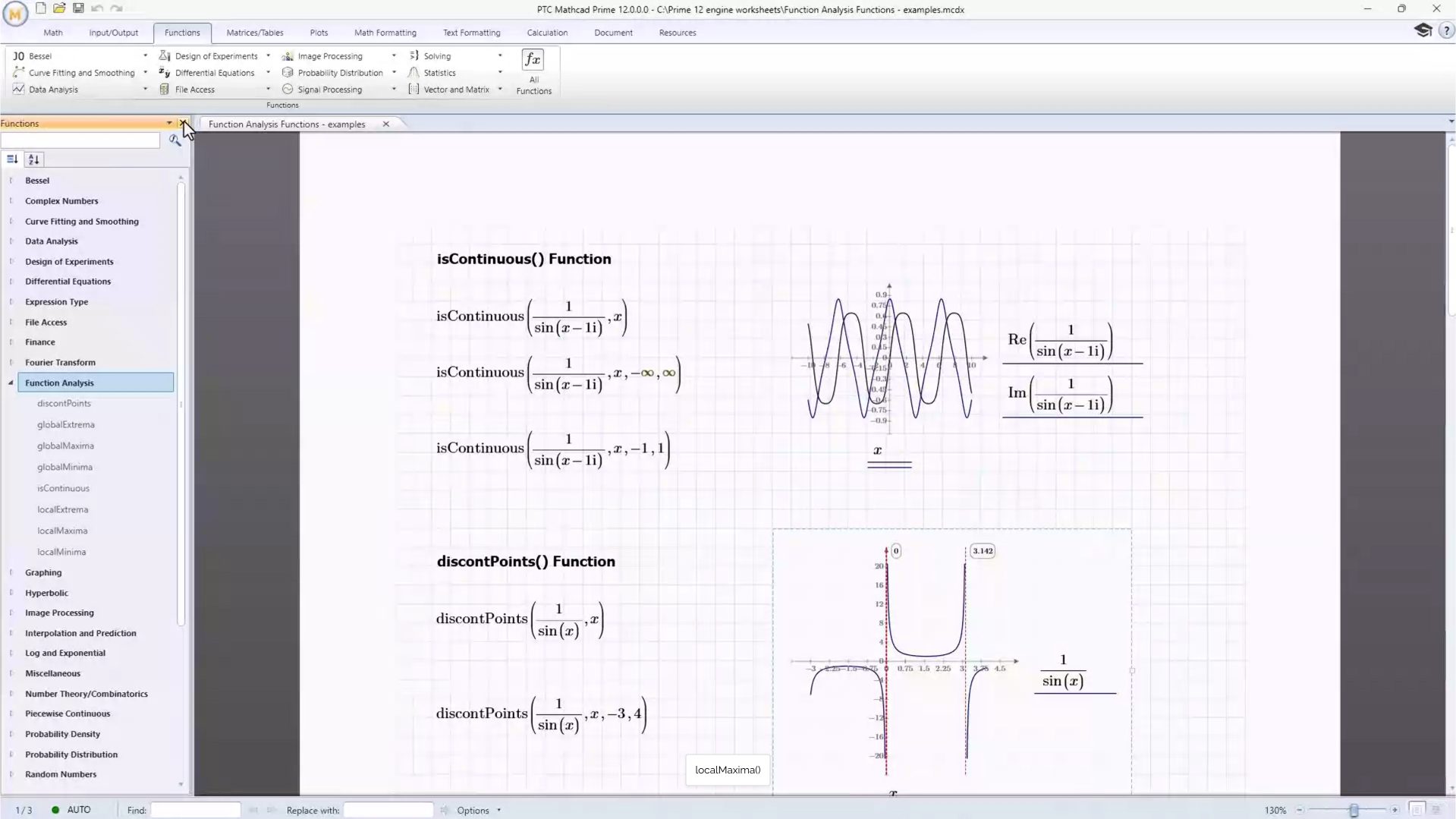Open the Matrices/Tables ribbon tab
Screen dimensions: 1456x819
[254, 33]
